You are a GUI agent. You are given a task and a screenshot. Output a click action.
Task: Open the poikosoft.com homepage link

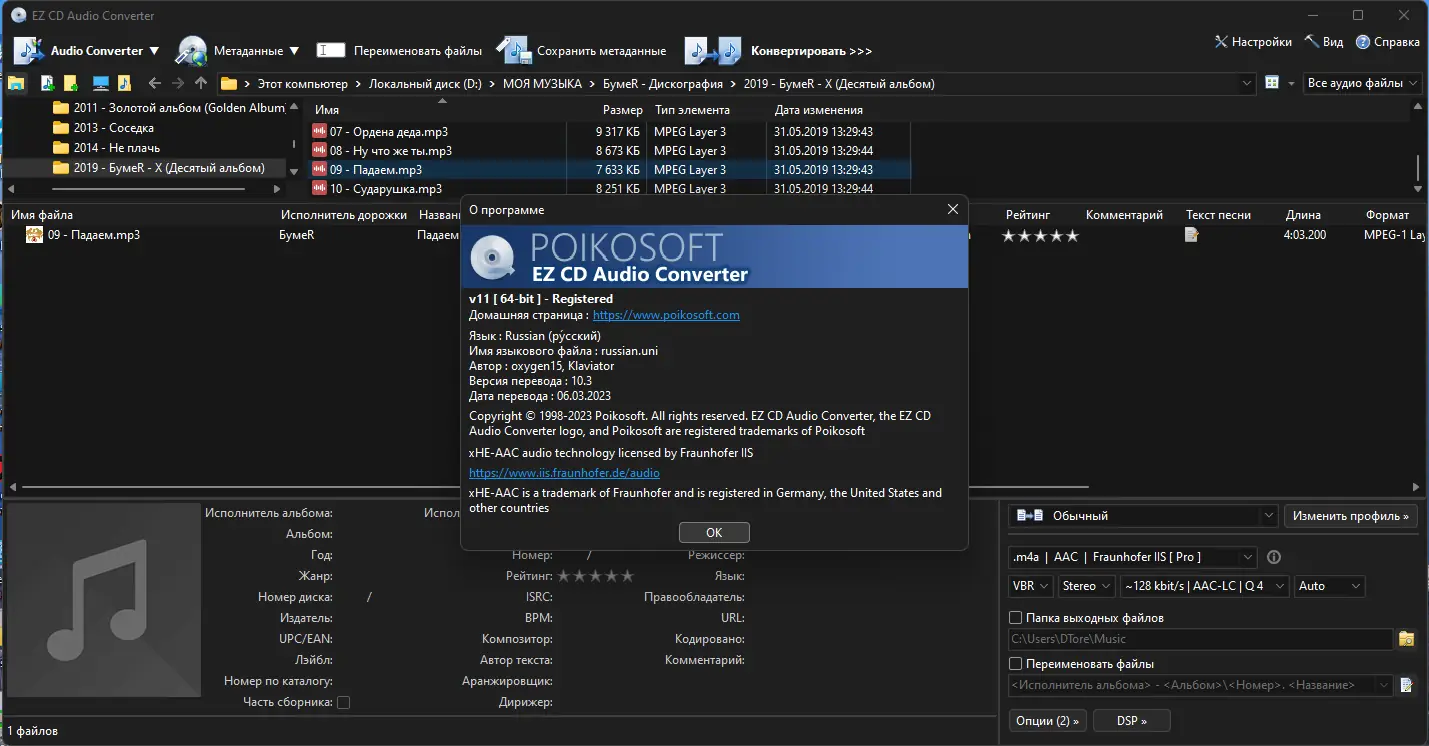click(x=666, y=315)
